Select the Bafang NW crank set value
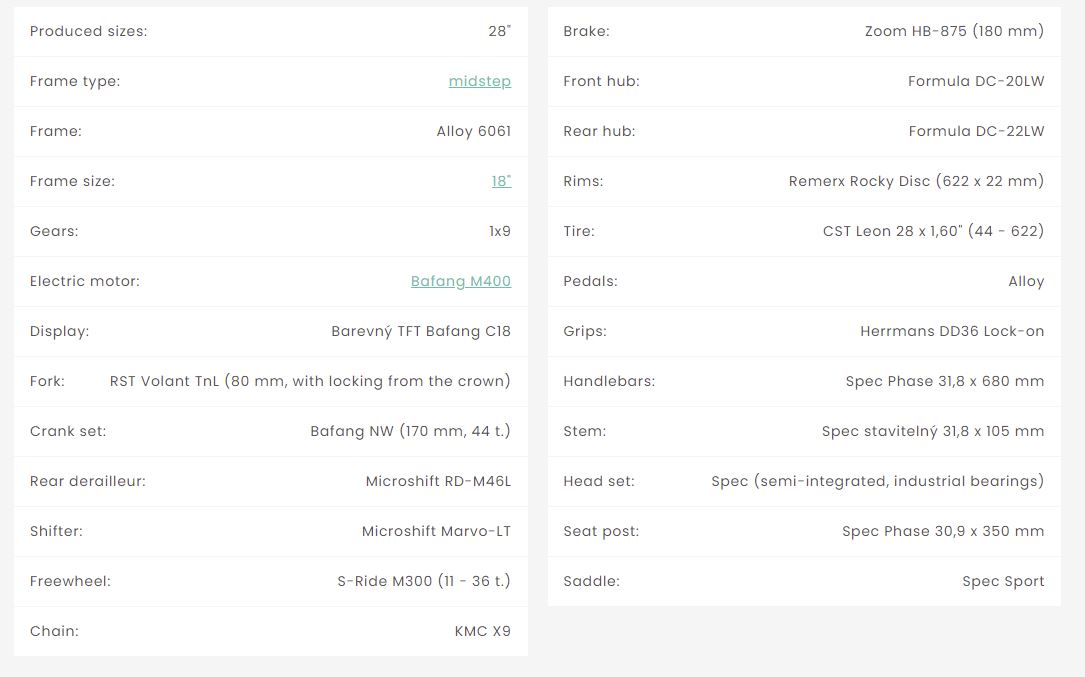The width and height of the screenshot is (1085, 677). click(x=410, y=431)
